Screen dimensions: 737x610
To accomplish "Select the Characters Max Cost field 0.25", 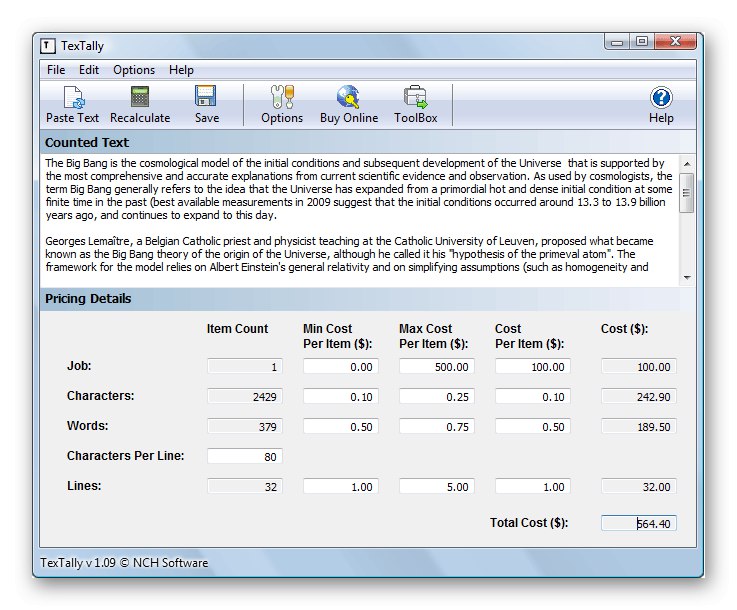I will 436,397.
